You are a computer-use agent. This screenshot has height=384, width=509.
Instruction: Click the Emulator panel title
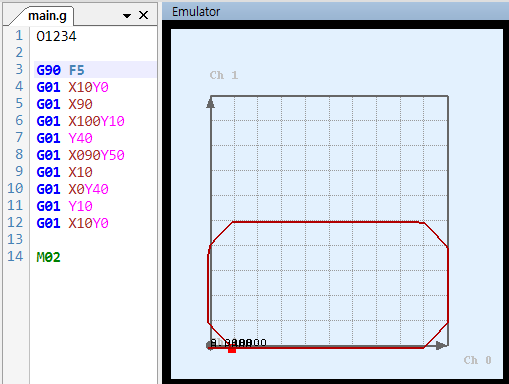click(x=196, y=12)
